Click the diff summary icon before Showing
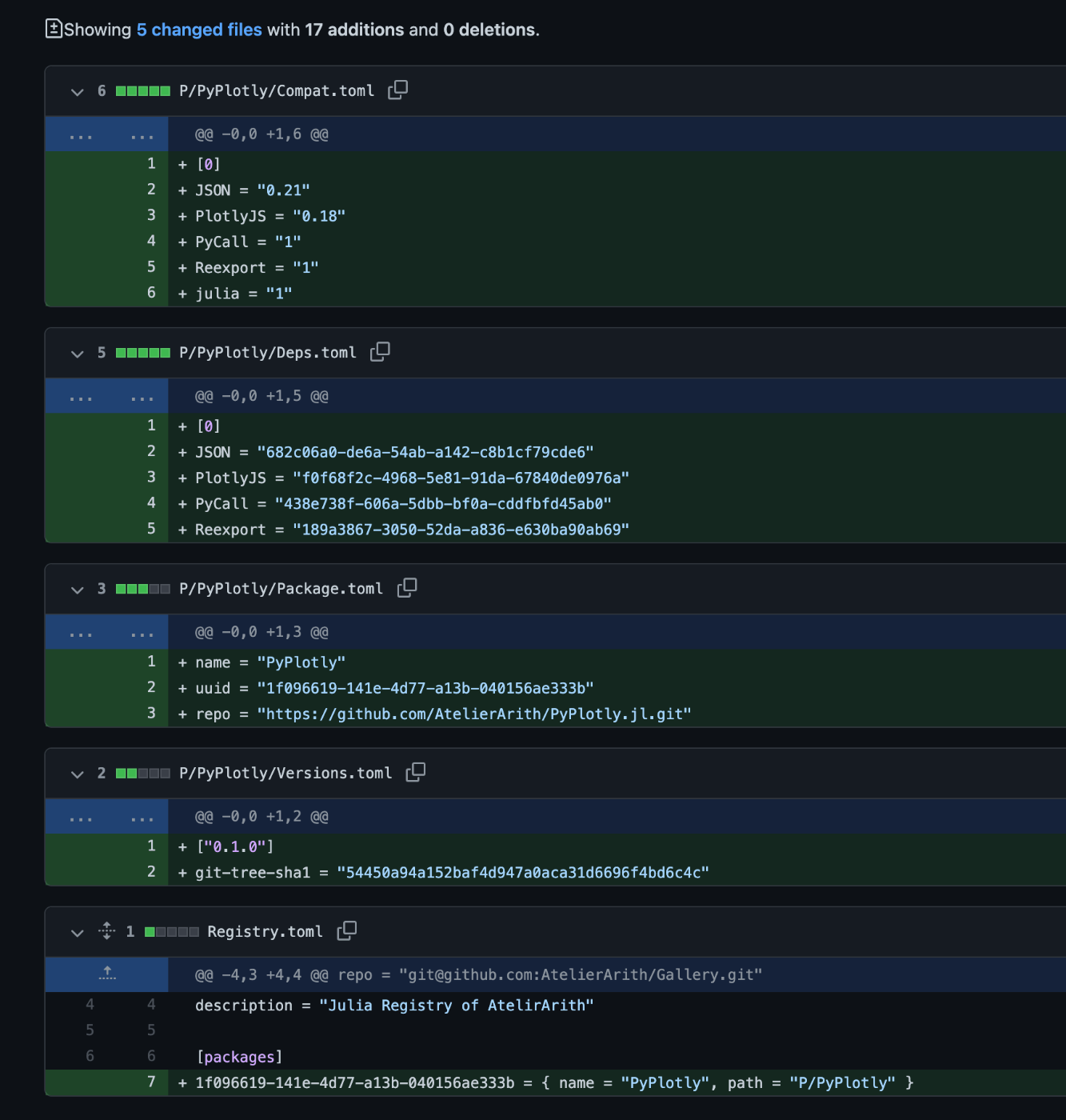 click(54, 29)
